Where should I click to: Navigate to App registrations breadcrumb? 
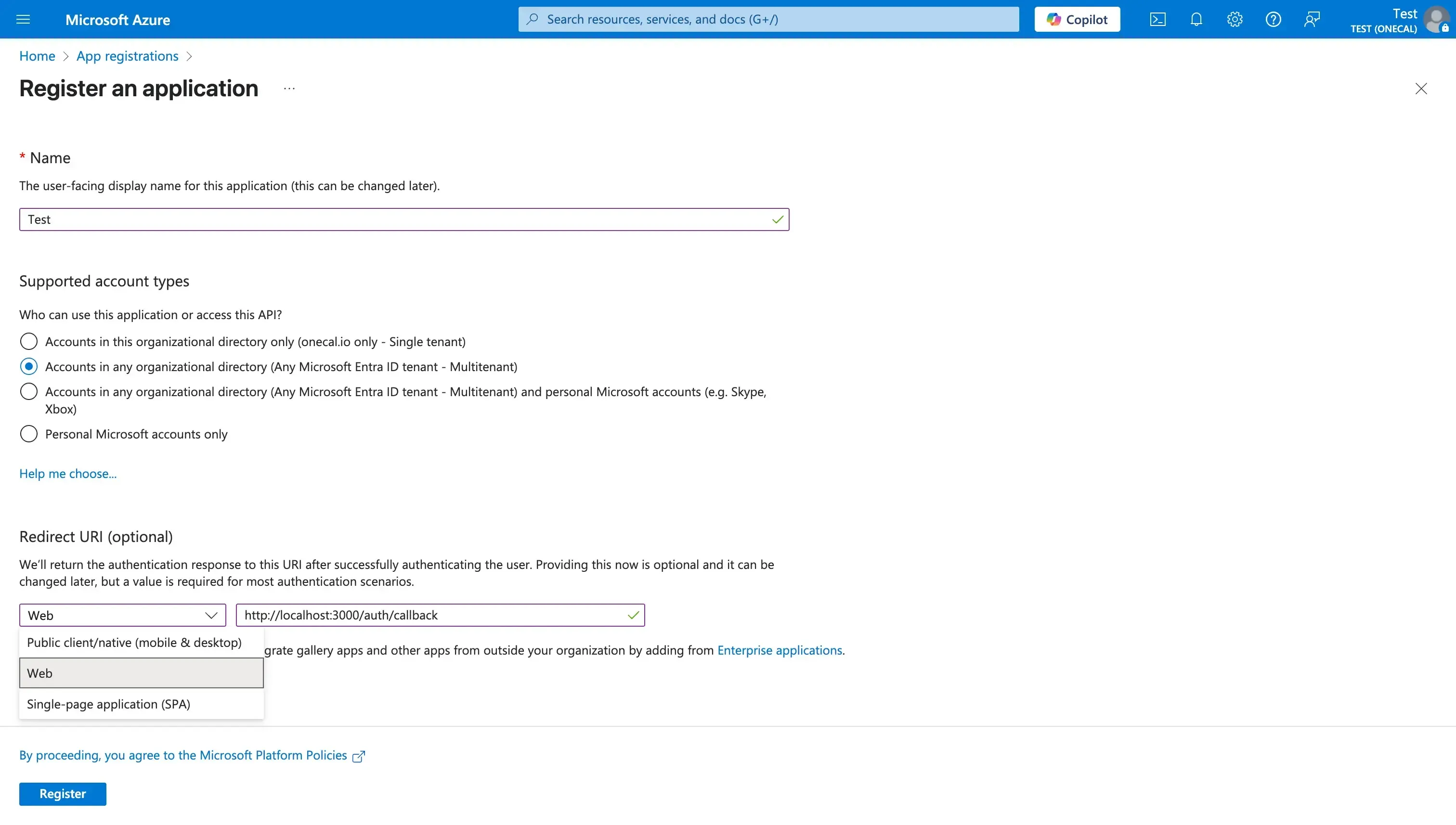click(x=127, y=55)
